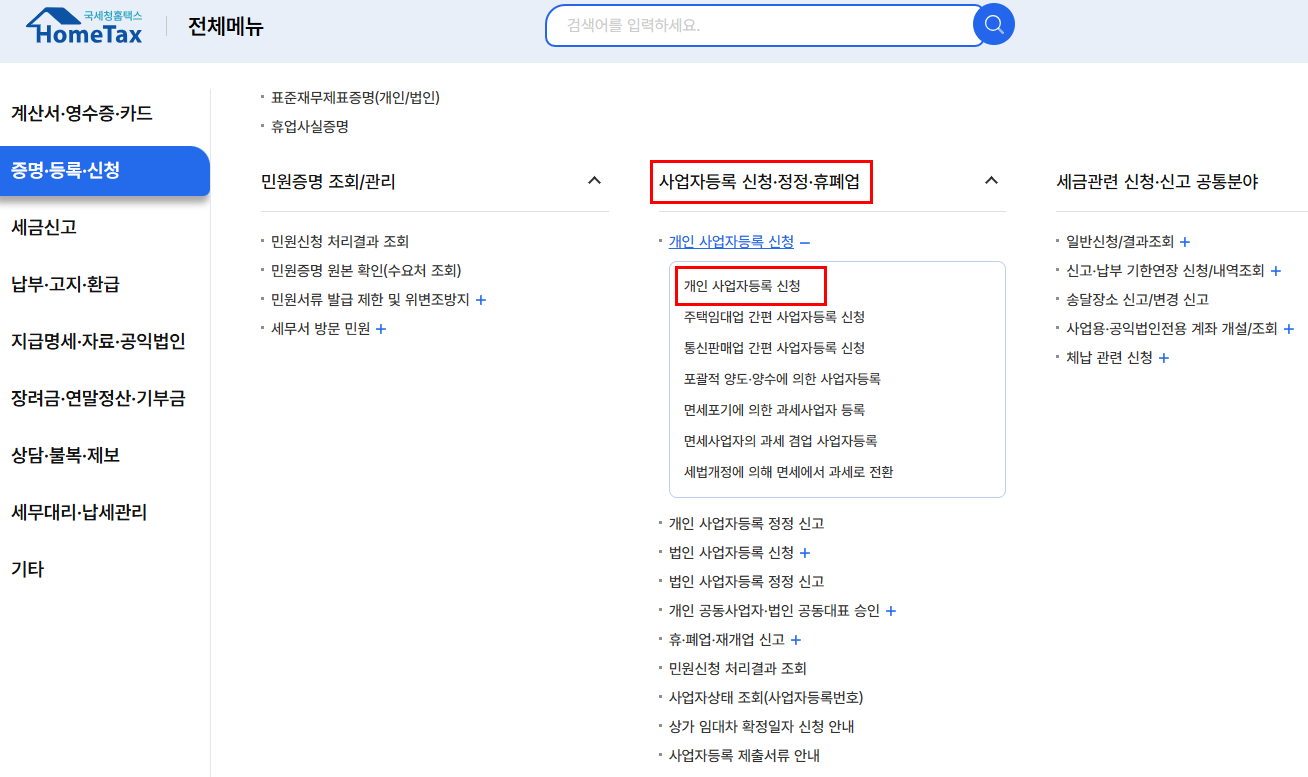Viewport: 1308px width, 777px height.
Task: Expand the 일반신청/결과조회 submenu
Action: click(1184, 240)
